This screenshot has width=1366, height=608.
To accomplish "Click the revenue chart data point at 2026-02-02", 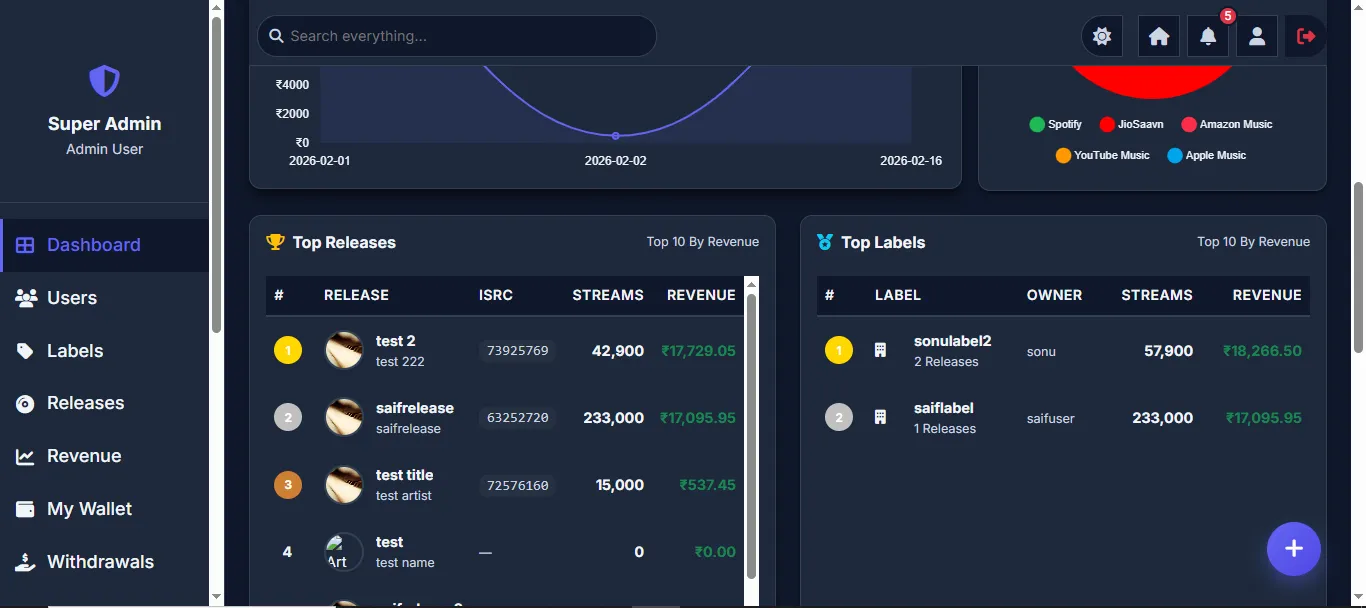I will point(615,136).
